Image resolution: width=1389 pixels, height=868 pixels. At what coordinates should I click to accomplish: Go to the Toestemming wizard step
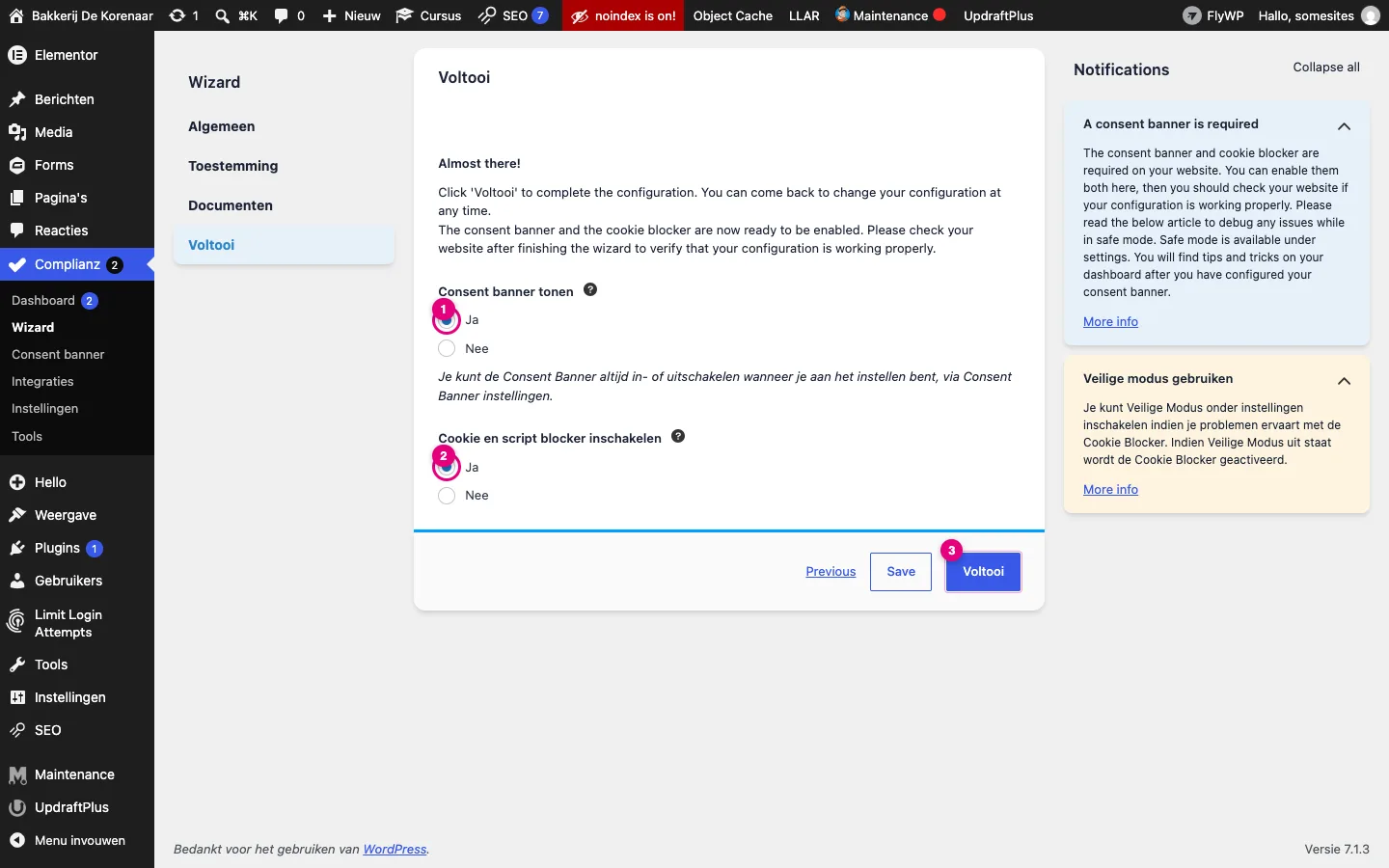point(233,166)
